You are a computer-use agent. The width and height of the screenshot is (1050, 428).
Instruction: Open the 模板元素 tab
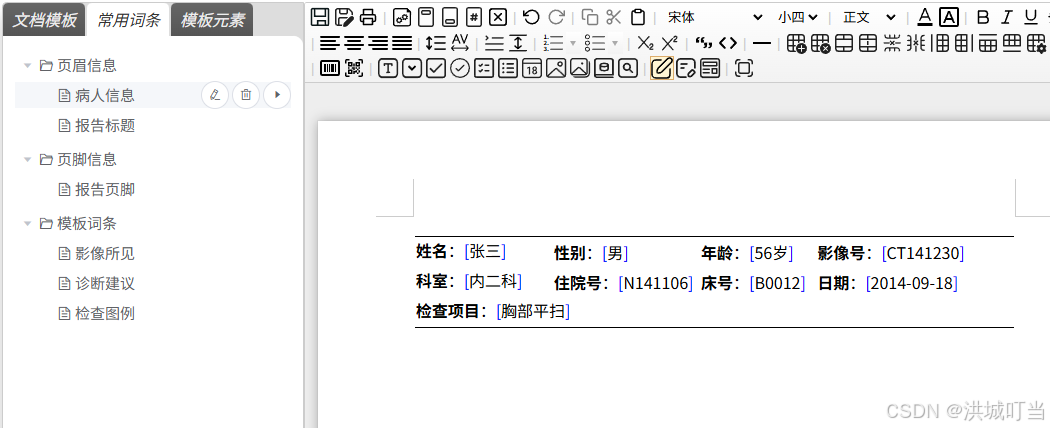tap(212, 20)
